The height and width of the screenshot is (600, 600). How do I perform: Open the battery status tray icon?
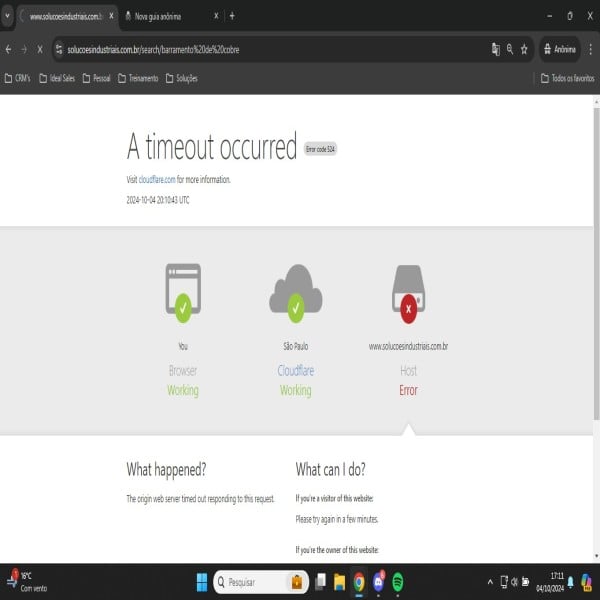[526, 582]
